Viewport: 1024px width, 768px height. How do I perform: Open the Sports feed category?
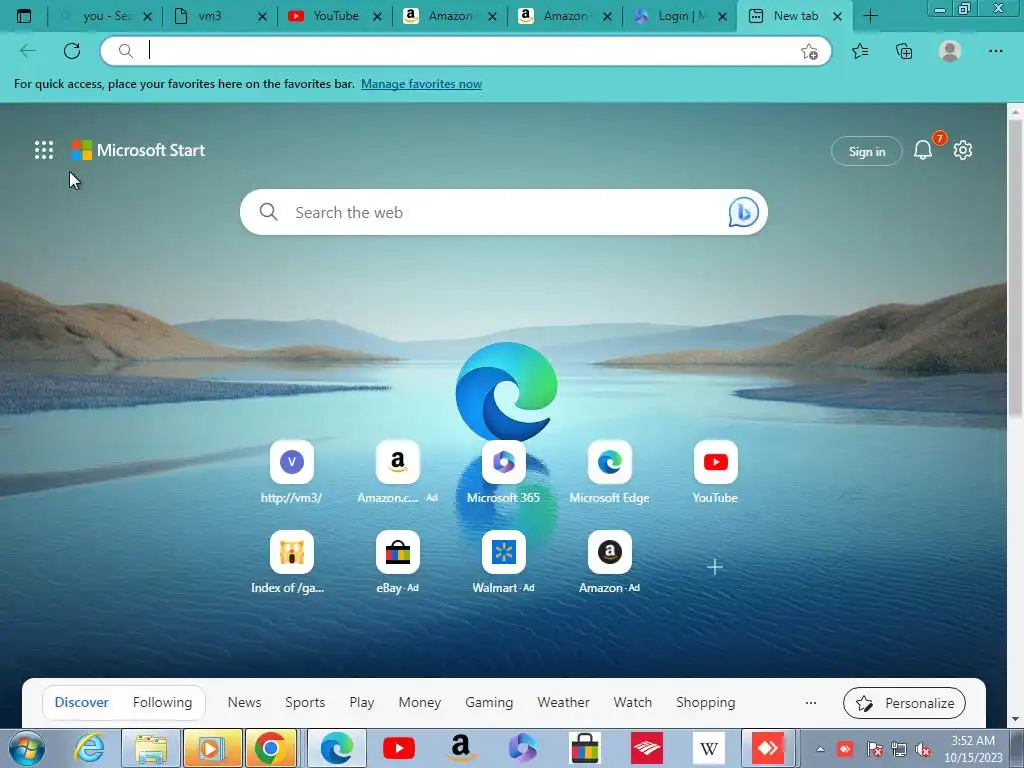pos(305,702)
